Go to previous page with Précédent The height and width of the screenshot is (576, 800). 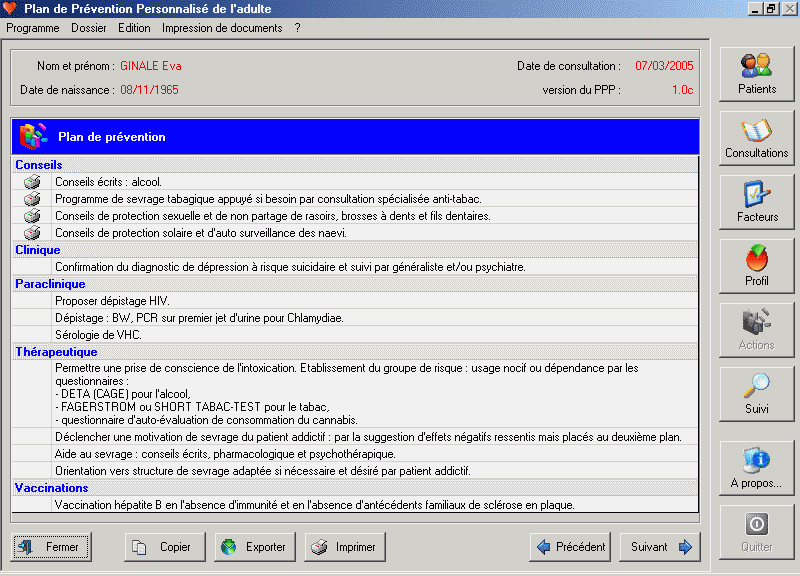click(570, 547)
